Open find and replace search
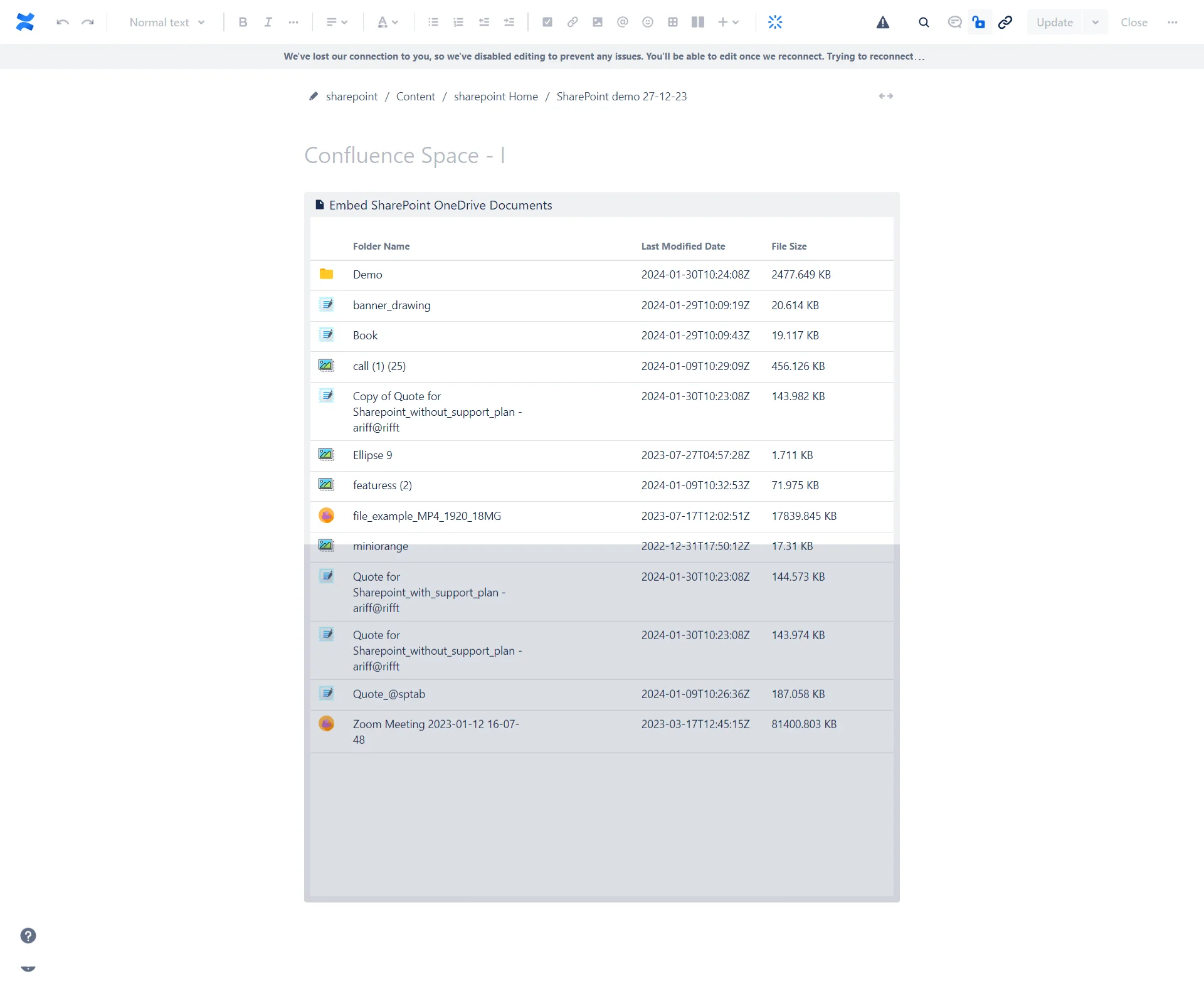Image resolution: width=1204 pixels, height=996 pixels. pos(924,23)
